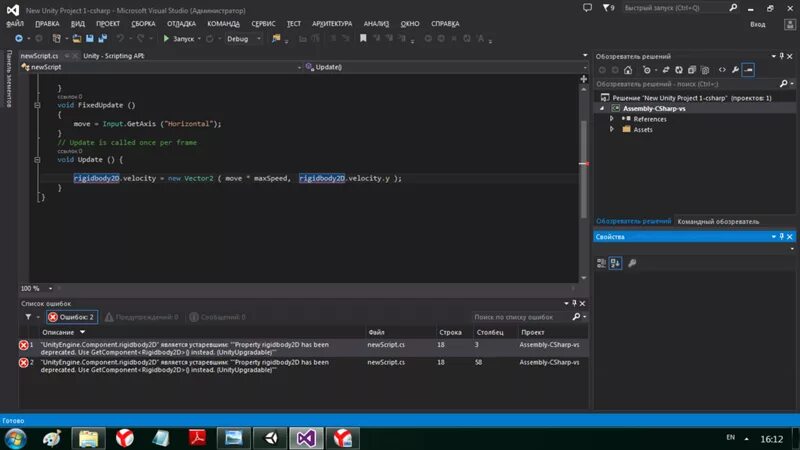Click the feedback speech bubble icon
Image resolution: width=800 pixels, height=450 pixels.
tap(588, 8)
